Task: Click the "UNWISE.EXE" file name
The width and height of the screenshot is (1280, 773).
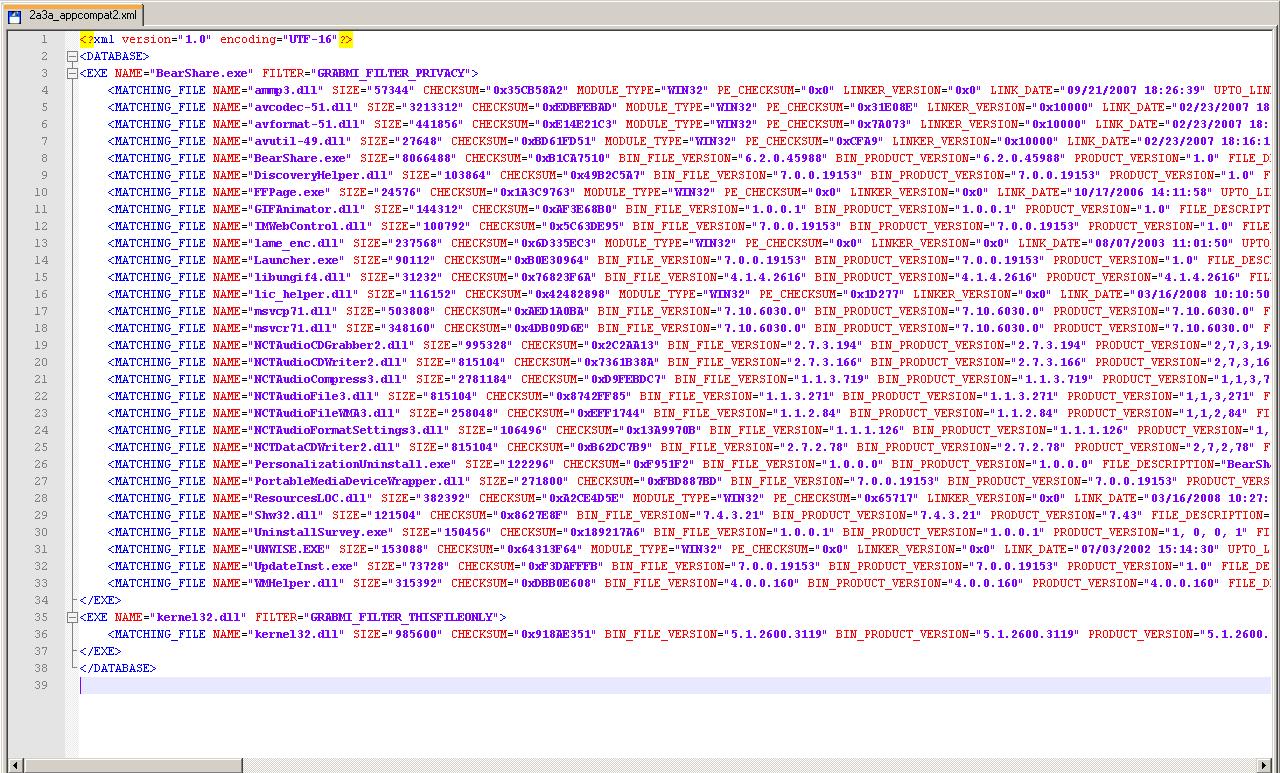Action: click(x=289, y=549)
